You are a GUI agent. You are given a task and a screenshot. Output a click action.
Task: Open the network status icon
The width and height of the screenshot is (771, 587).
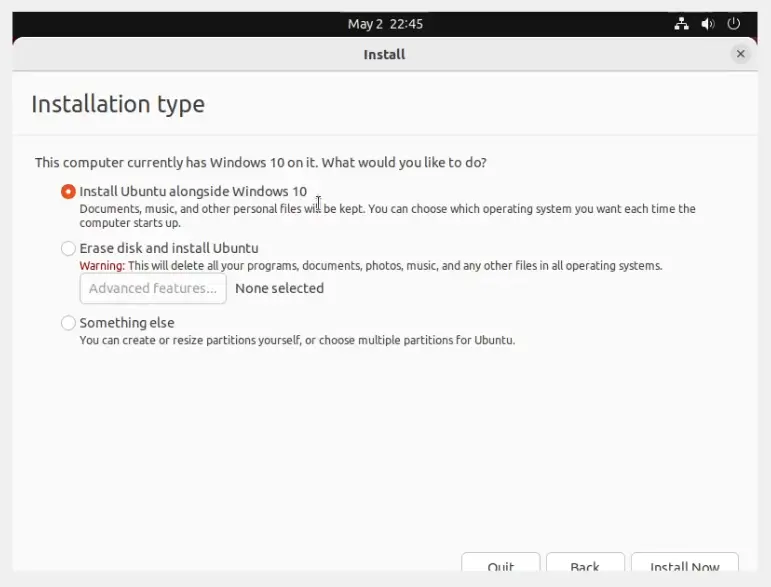pyautogui.click(x=681, y=24)
